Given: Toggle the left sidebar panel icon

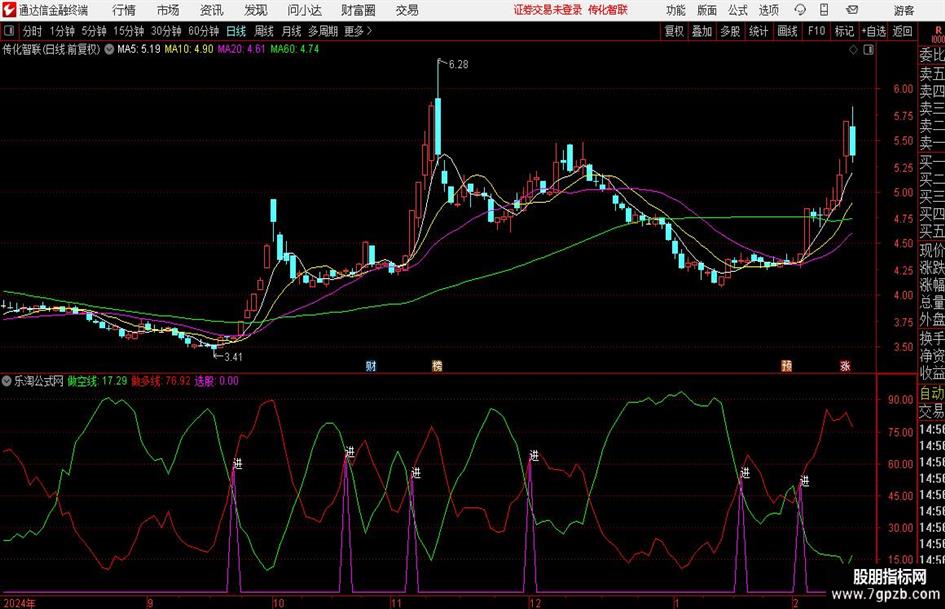Looking at the screenshot, I should click(x=9, y=31).
